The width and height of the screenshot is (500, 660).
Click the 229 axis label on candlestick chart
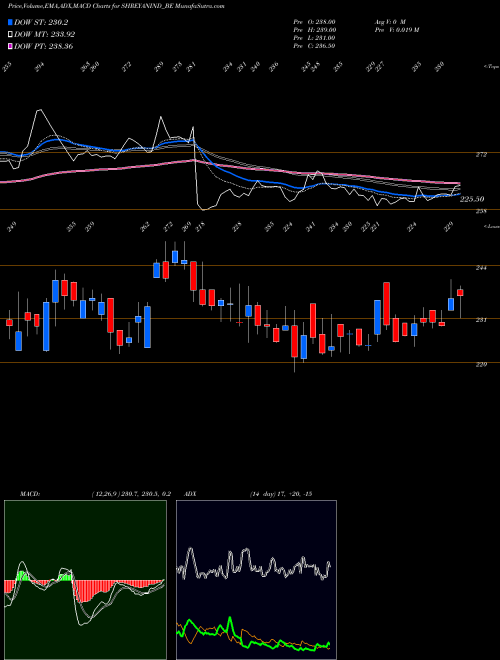point(482,365)
